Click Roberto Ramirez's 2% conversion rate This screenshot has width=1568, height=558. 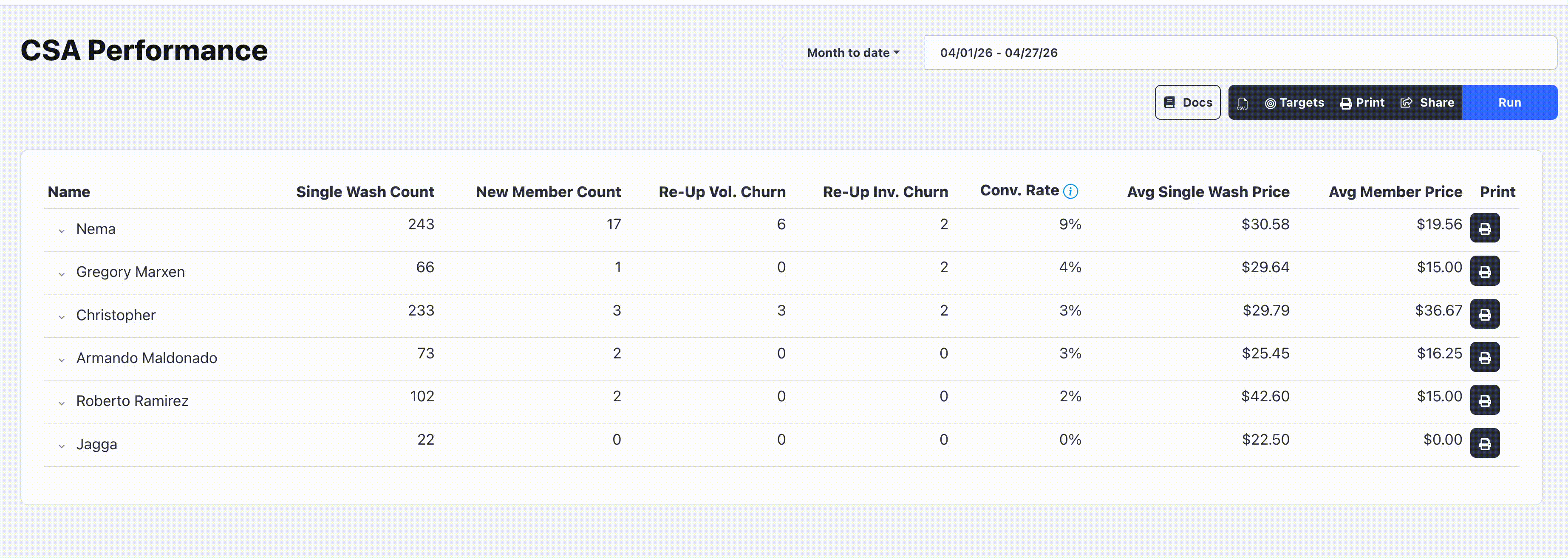coord(1070,396)
